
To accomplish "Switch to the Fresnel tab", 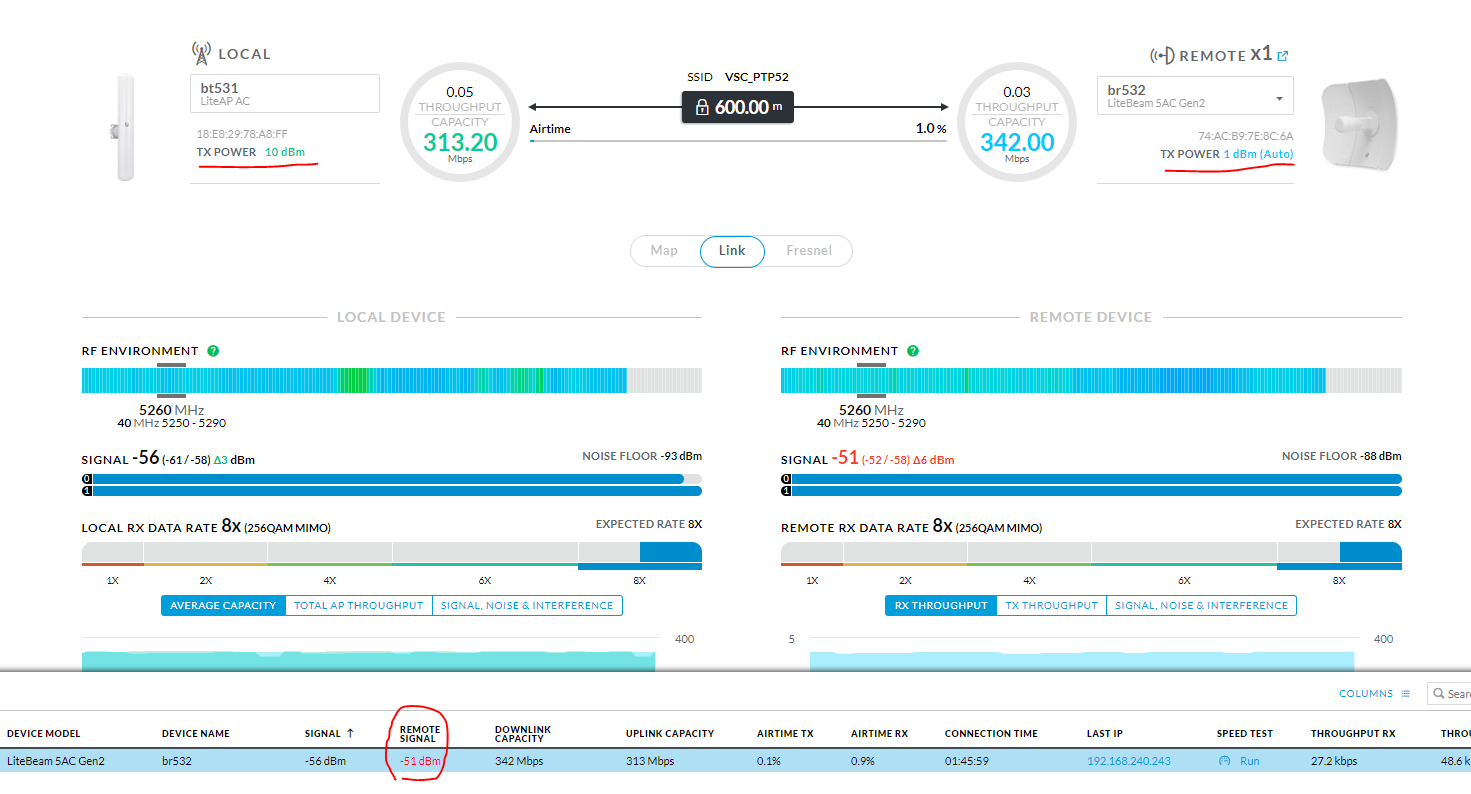I will point(808,251).
